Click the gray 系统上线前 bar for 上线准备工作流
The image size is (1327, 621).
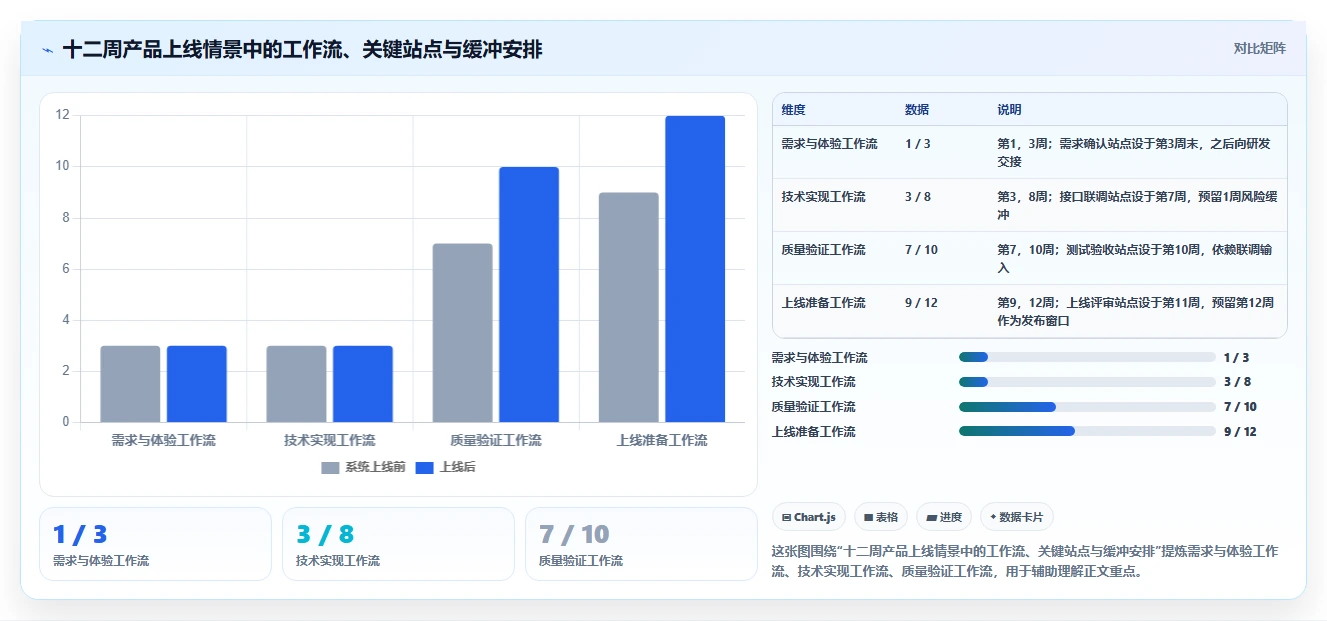pos(629,307)
